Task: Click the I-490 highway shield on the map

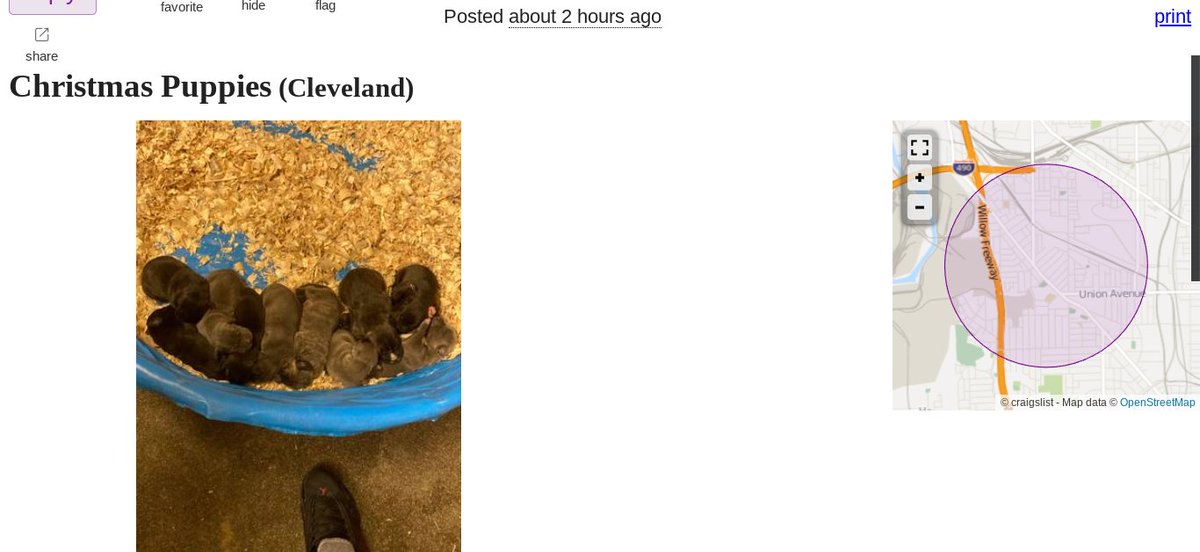Action: point(963,169)
